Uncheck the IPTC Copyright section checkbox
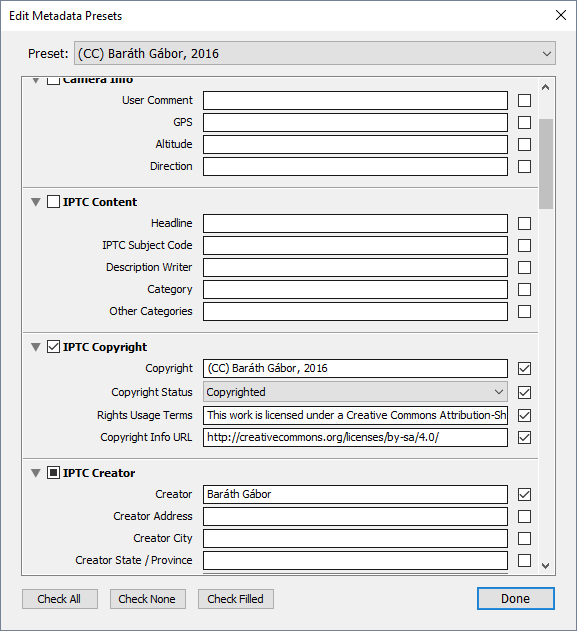Image resolution: width=577 pixels, height=631 pixels. click(x=53, y=346)
